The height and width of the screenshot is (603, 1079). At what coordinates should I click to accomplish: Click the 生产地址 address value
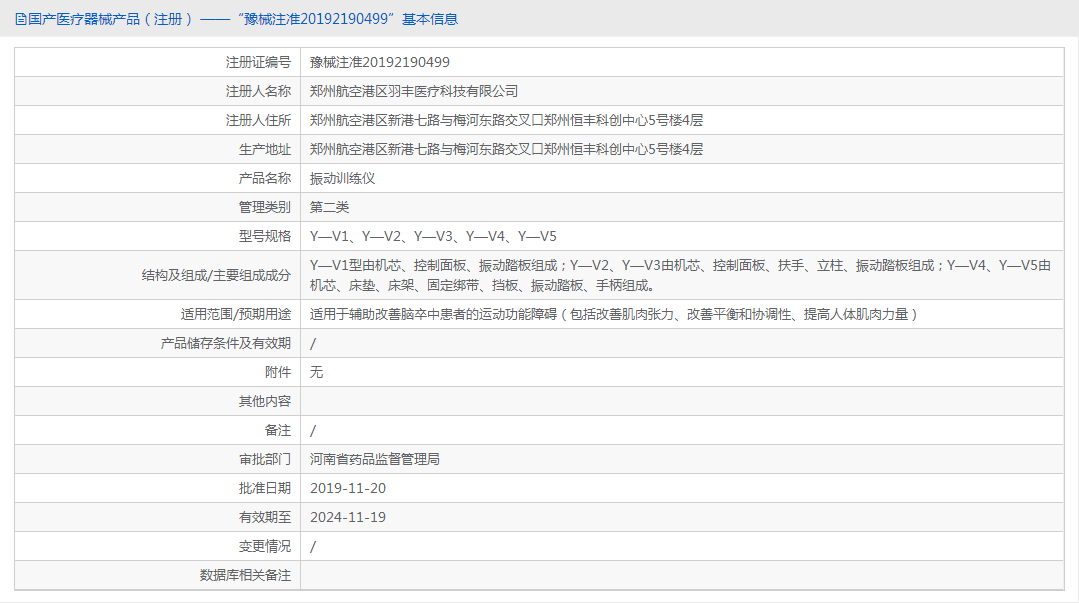click(506, 149)
